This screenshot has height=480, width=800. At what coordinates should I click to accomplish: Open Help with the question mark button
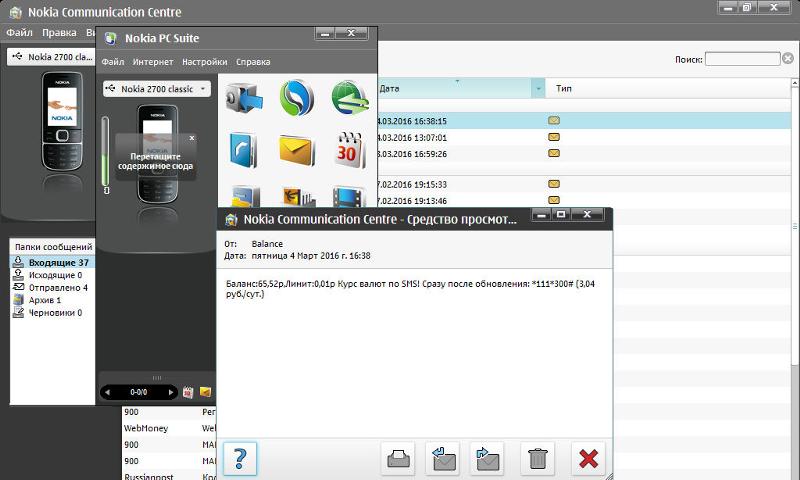tap(240, 459)
